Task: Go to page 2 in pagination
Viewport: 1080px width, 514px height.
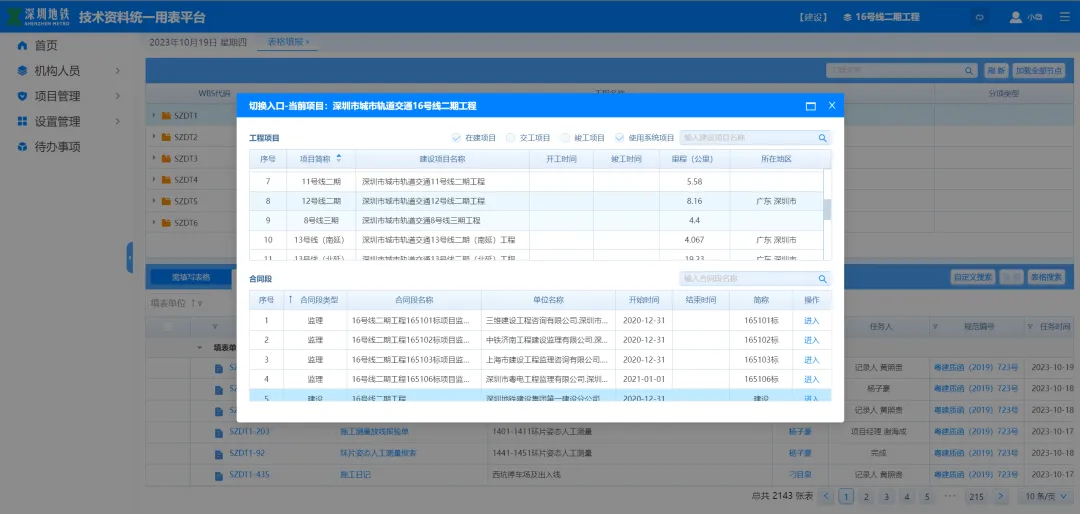Action: tap(866, 496)
